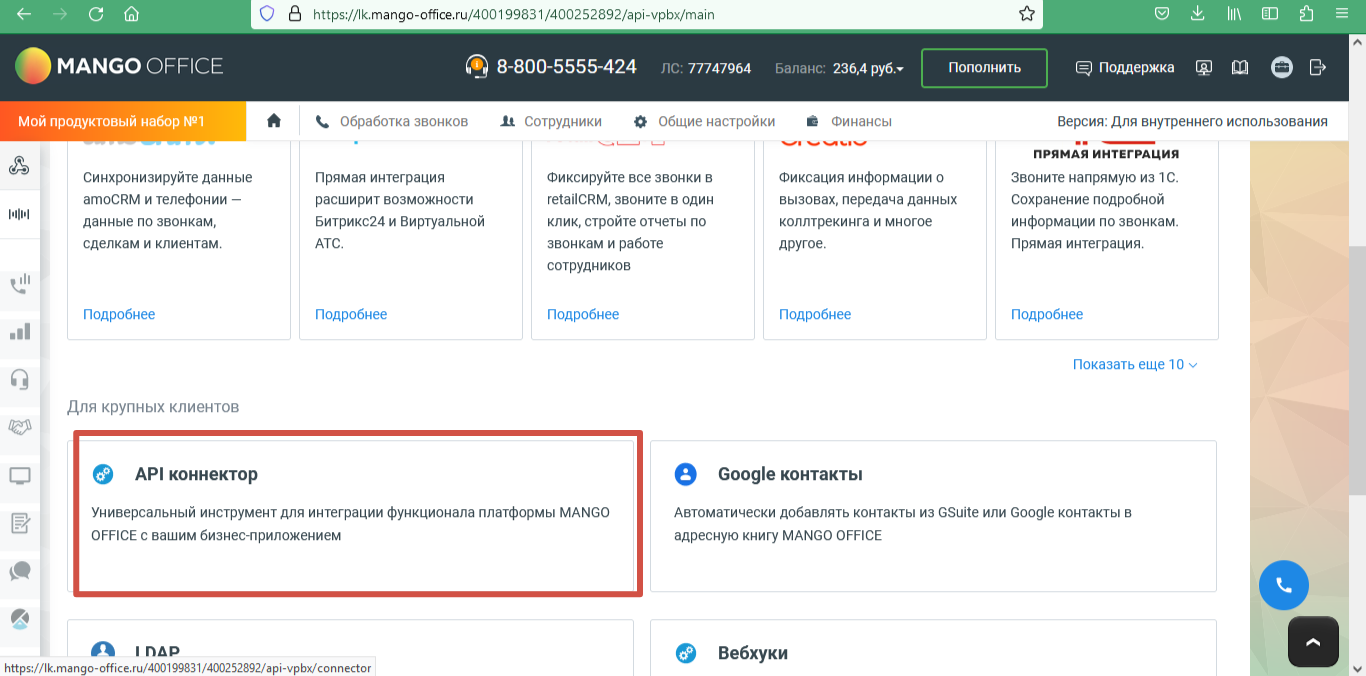Open Подробнее link under the call-tracking card
The width and height of the screenshot is (1366, 676).
click(x=815, y=314)
